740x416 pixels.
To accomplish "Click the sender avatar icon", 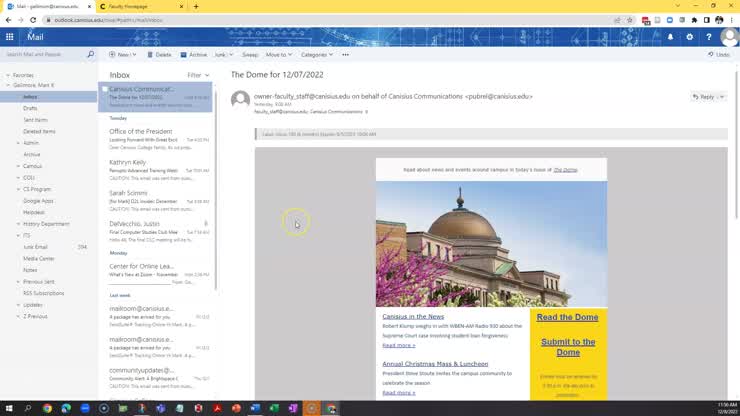I will pos(240,99).
